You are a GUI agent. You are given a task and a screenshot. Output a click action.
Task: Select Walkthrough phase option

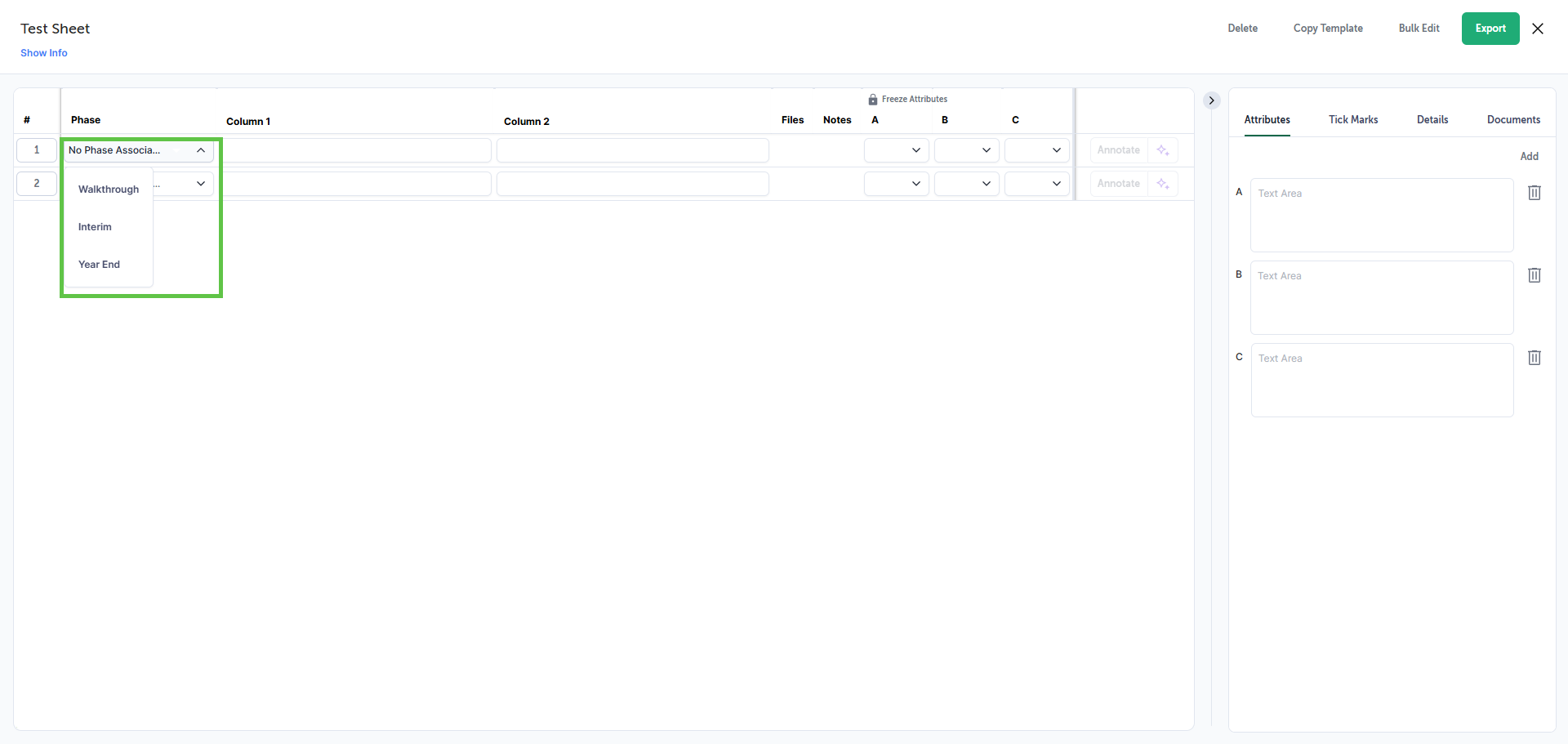[x=109, y=189]
